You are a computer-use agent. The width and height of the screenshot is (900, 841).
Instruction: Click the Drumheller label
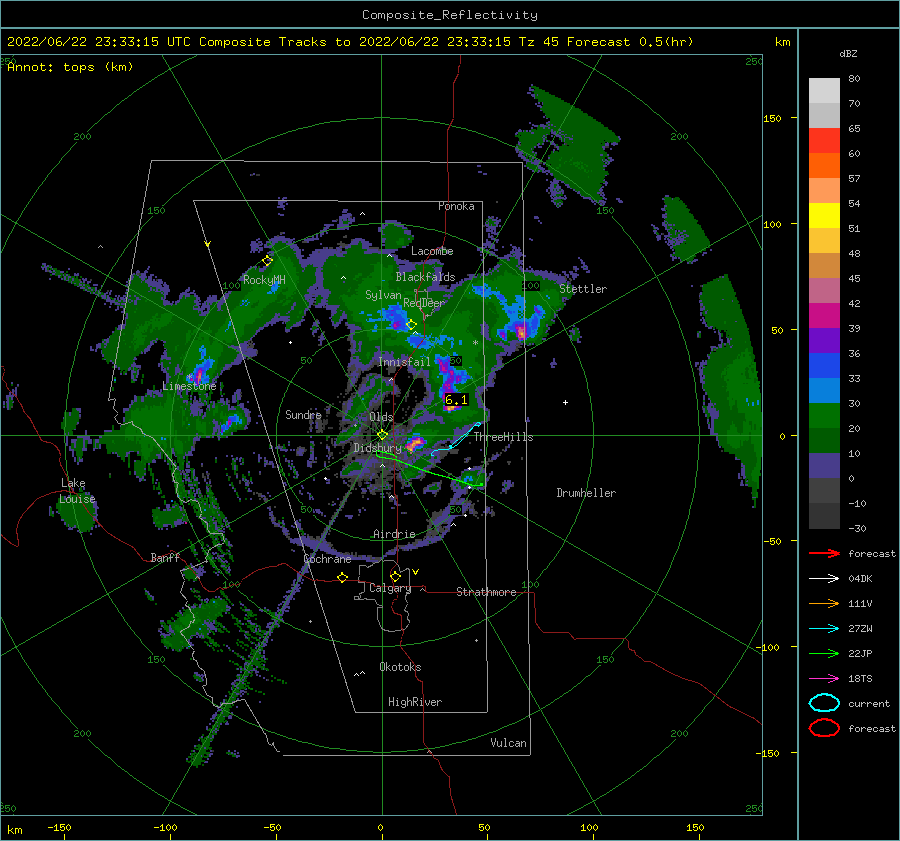586,493
